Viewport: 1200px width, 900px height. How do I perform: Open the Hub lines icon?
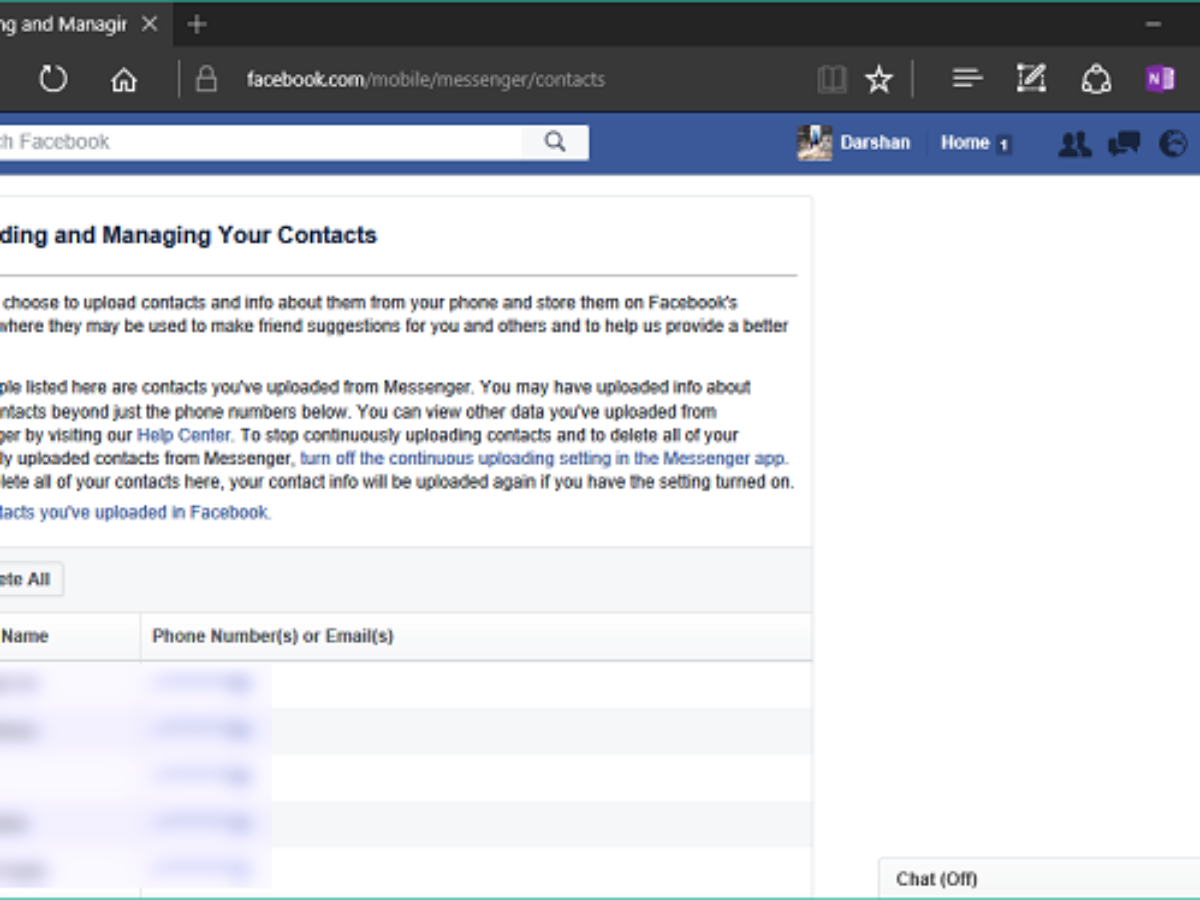[x=967, y=79]
